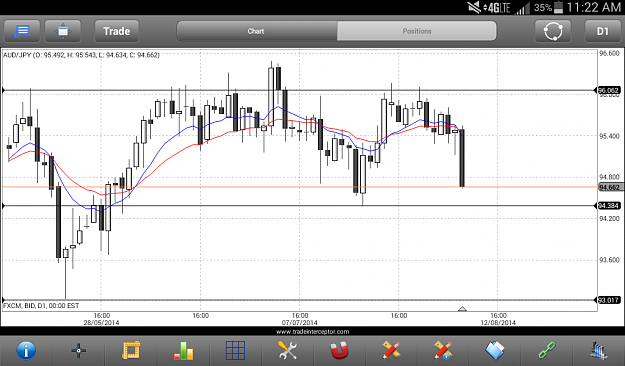Open the blue 3D bars chart icon
This screenshot has width=625, height=366.
[x=599, y=351]
